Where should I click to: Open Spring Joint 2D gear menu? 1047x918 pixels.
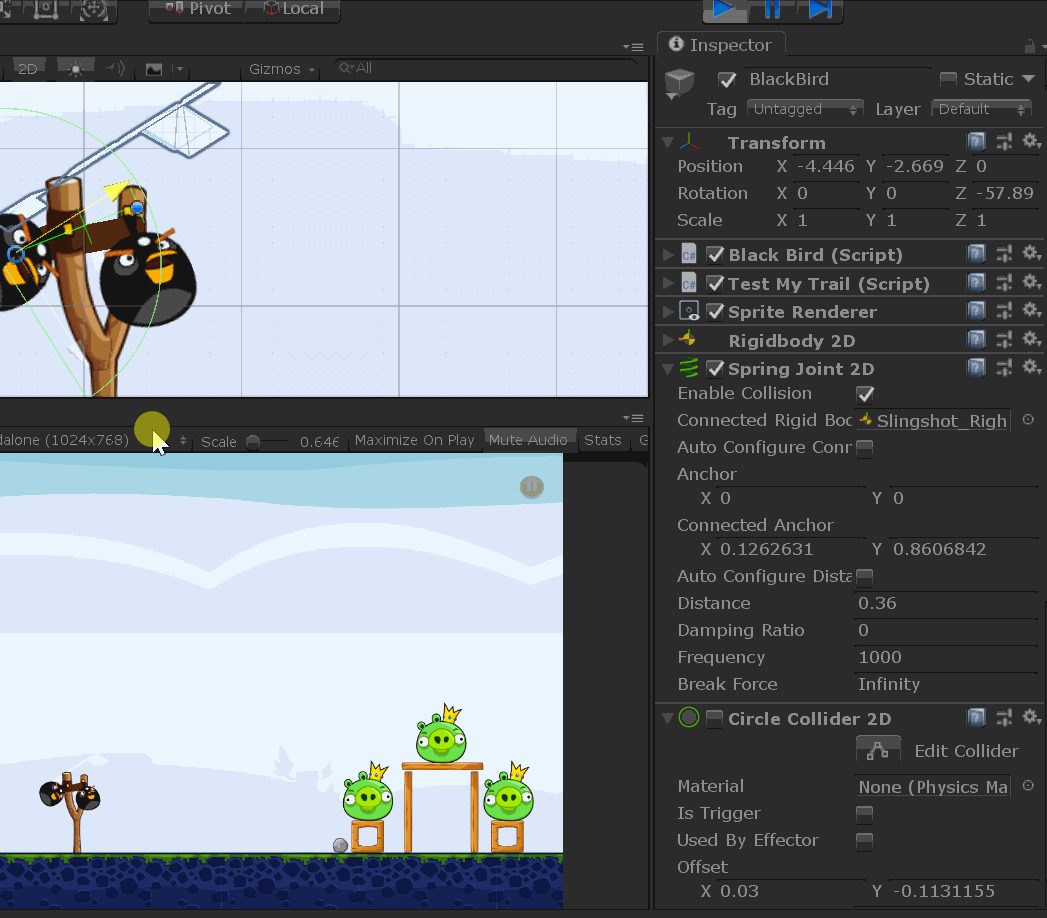click(1031, 367)
